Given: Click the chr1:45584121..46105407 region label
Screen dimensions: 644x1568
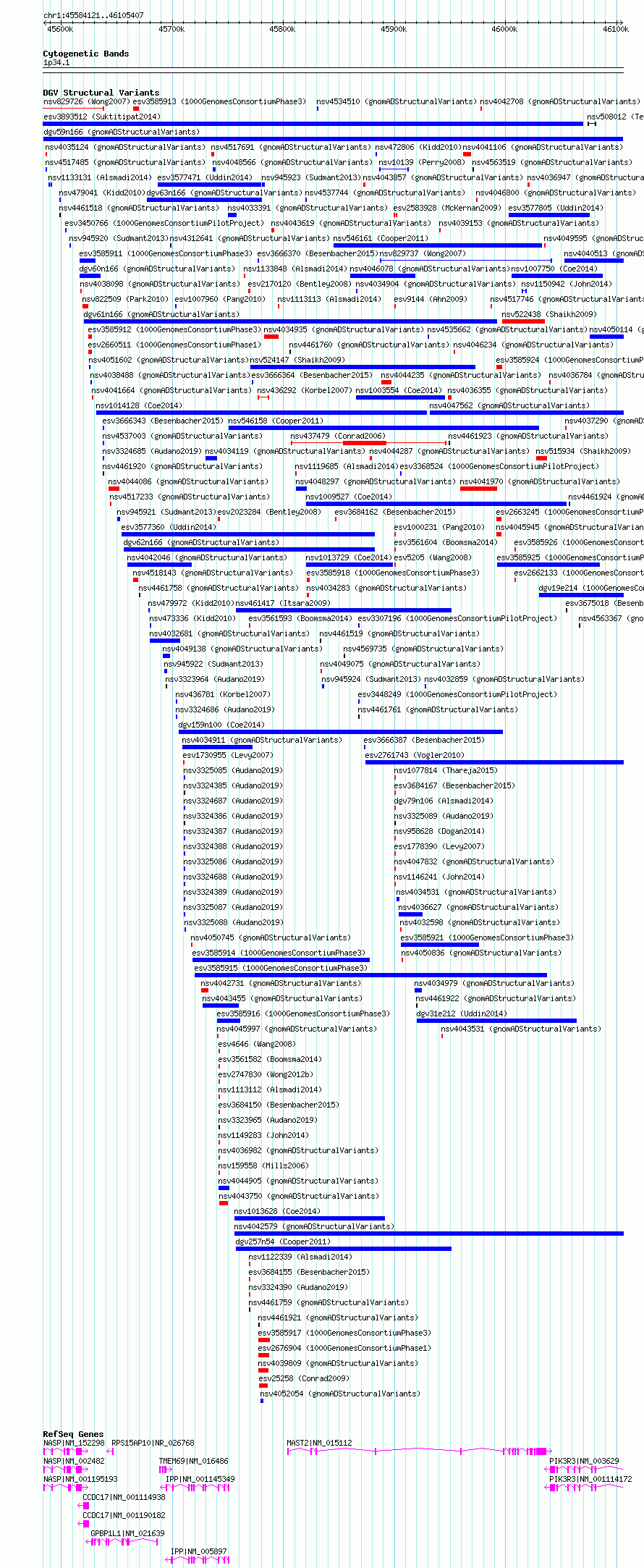Looking at the screenshot, I should 93,15.
